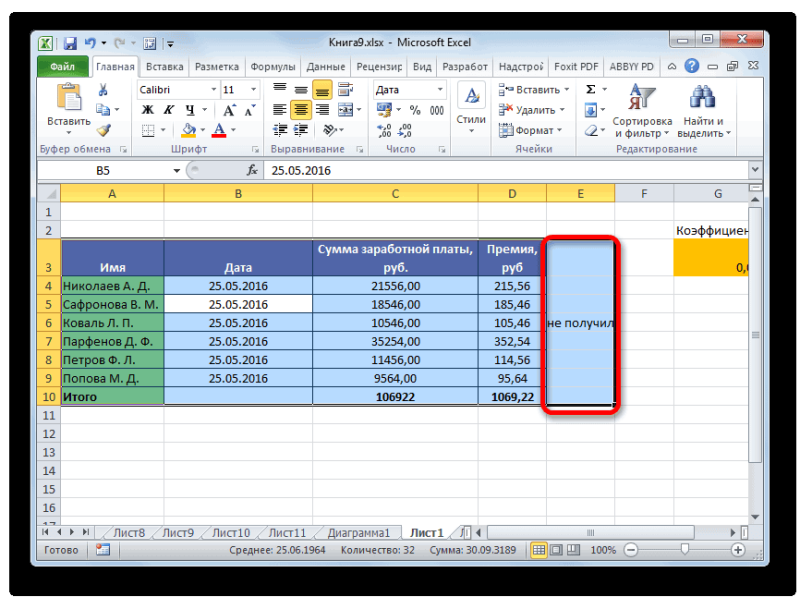The height and width of the screenshot is (597, 800).
Task: Open Сортировка и фильтр menu
Action: 642,111
